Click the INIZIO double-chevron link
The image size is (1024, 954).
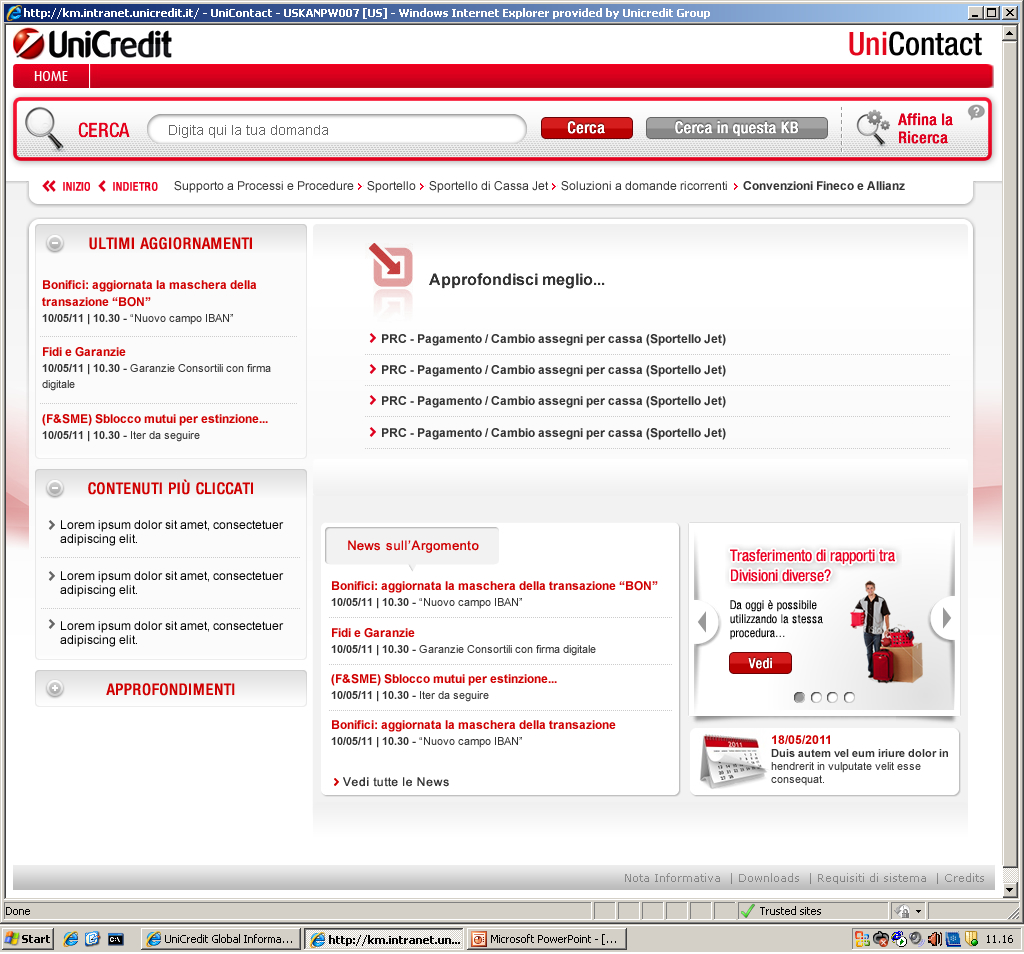(67, 186)
